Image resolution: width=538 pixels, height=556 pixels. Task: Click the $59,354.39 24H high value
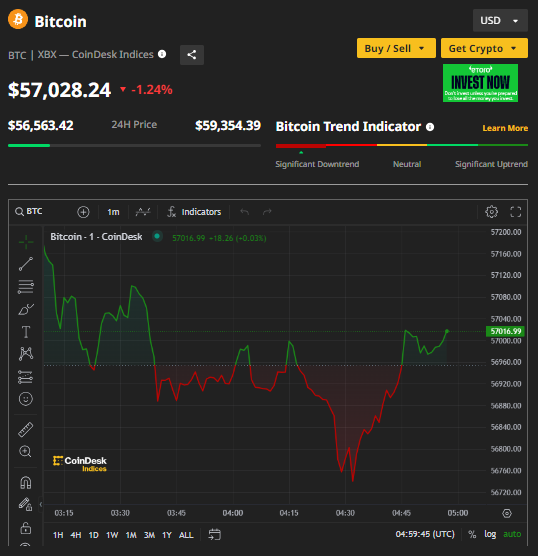point(228,126)
